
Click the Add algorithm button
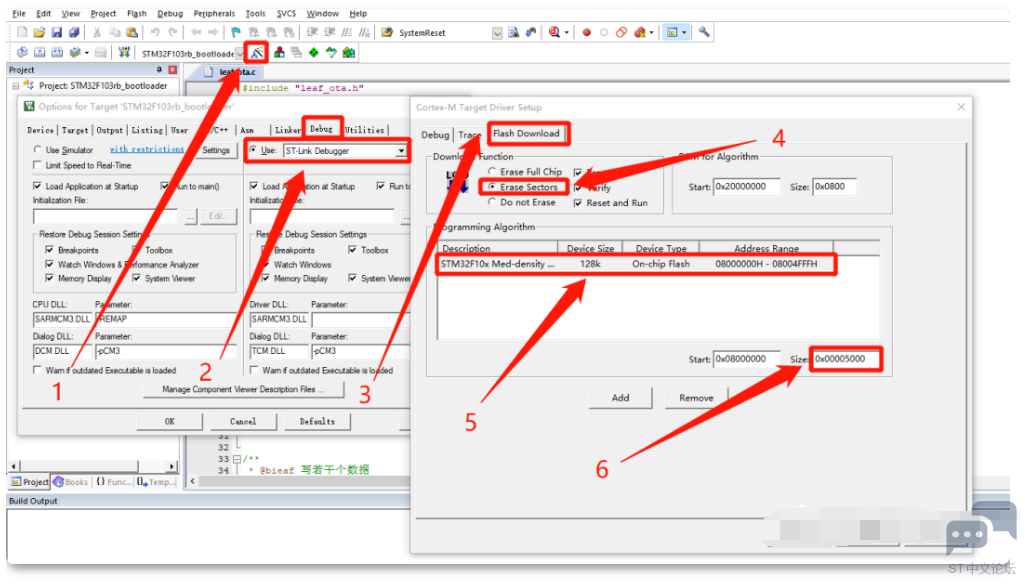621,397
